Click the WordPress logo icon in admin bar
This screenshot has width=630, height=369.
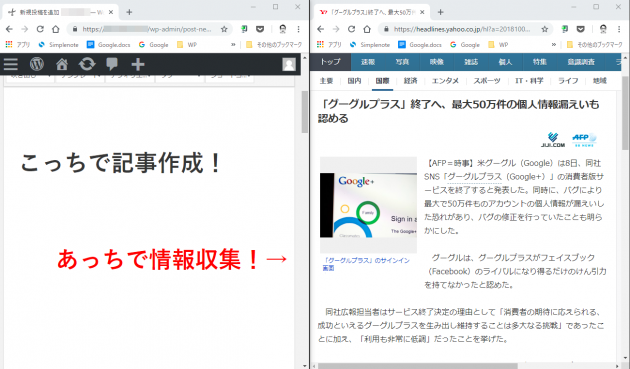[x=37, y=64]
